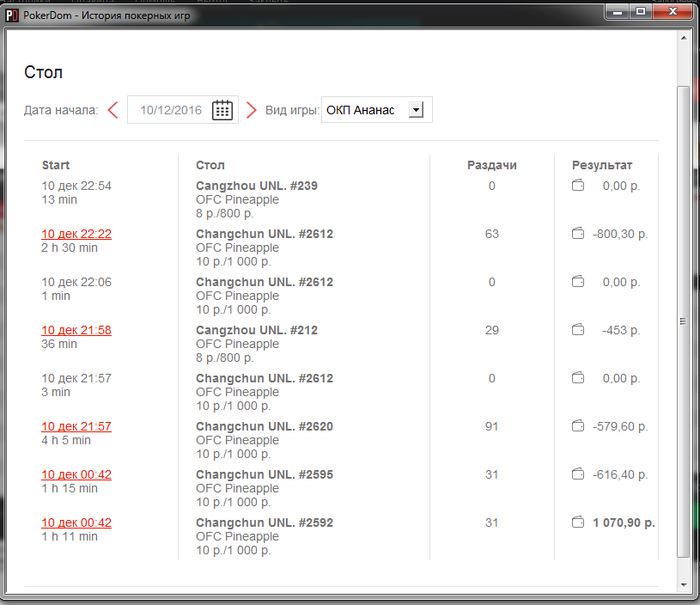Go to previous date with left arrow

click(x=113, y=110)
